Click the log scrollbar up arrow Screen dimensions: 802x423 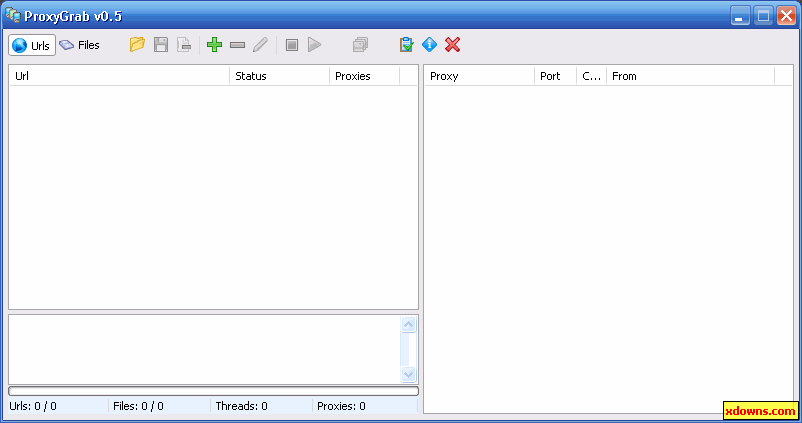pyautogui.click(x=408, y=324)
